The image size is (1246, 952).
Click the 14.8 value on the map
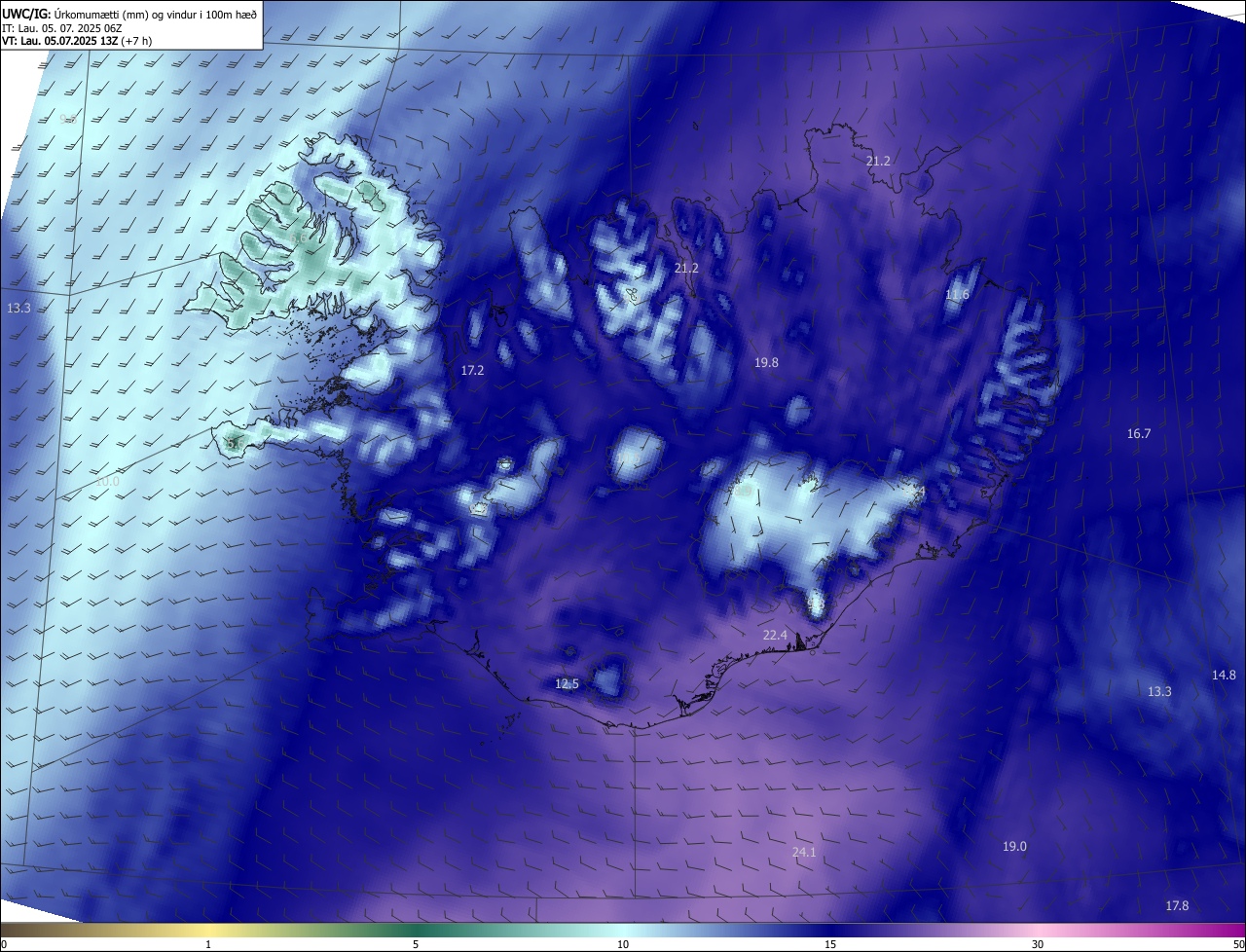click(x=1224, y=675)
